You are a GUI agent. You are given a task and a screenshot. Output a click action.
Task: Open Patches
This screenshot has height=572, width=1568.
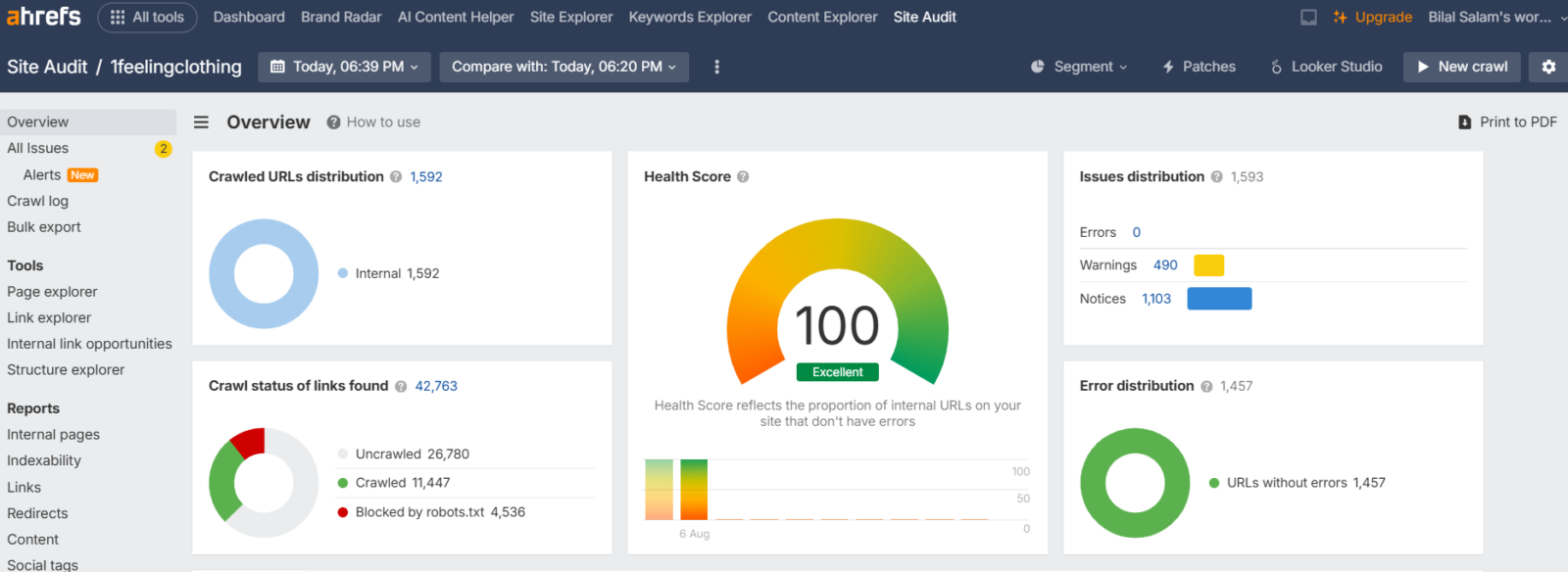pyautogui.click(x=1199, y=67)
